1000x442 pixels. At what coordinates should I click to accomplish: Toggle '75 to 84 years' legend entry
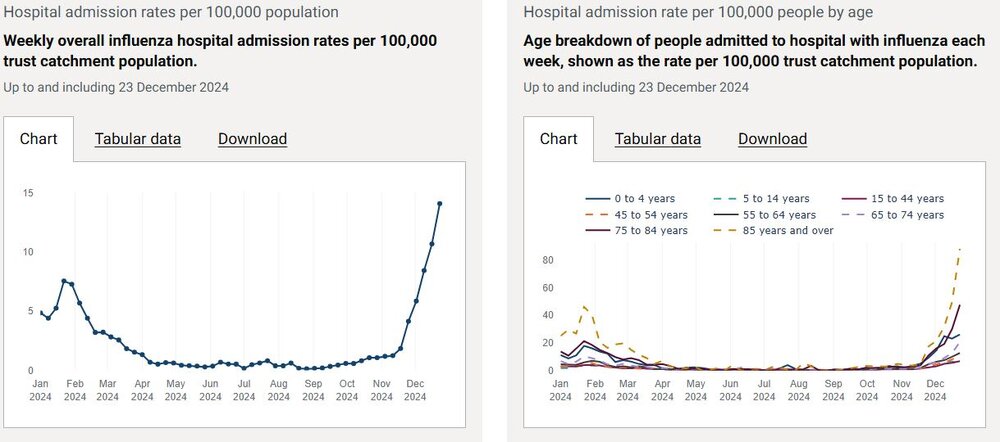pos(636,231)
